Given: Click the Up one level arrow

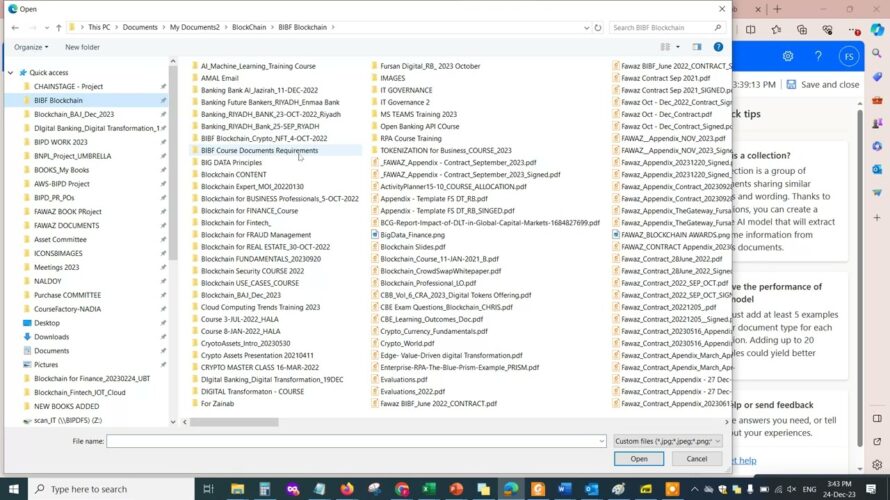Looking at the screenshot, I should (58, 27).
